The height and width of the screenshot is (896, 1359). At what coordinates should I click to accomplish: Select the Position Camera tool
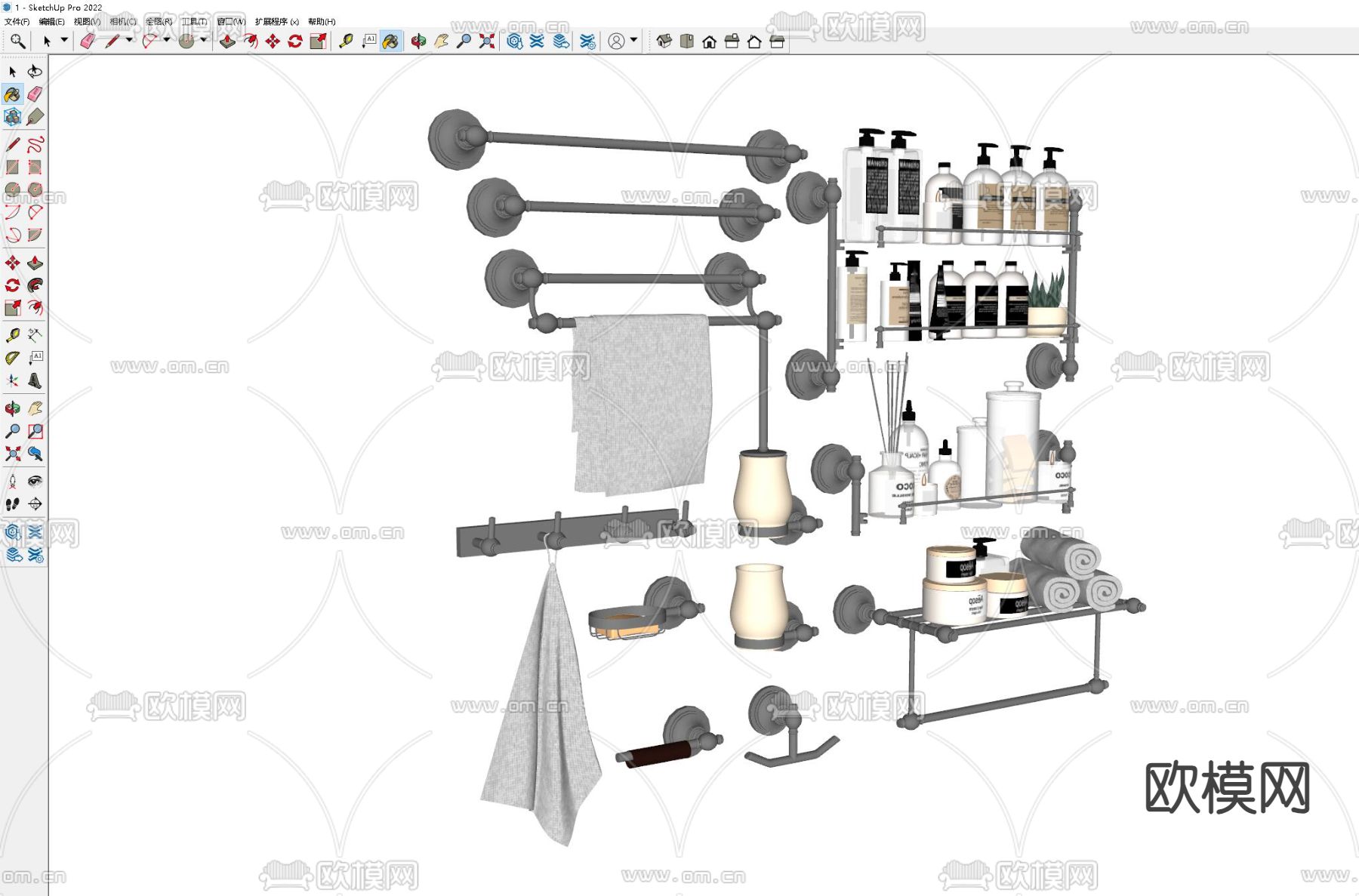pyautogui.click(x=12, y=481)
